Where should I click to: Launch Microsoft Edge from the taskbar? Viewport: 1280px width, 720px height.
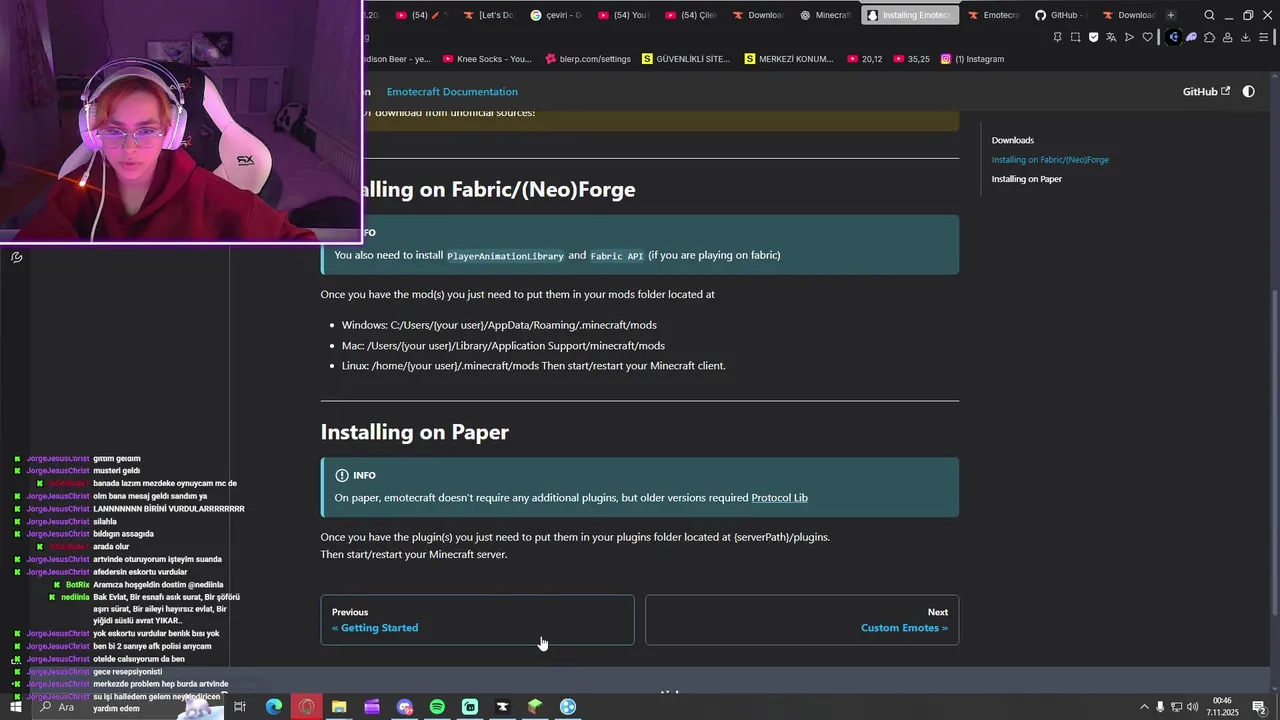coord(274,707)
